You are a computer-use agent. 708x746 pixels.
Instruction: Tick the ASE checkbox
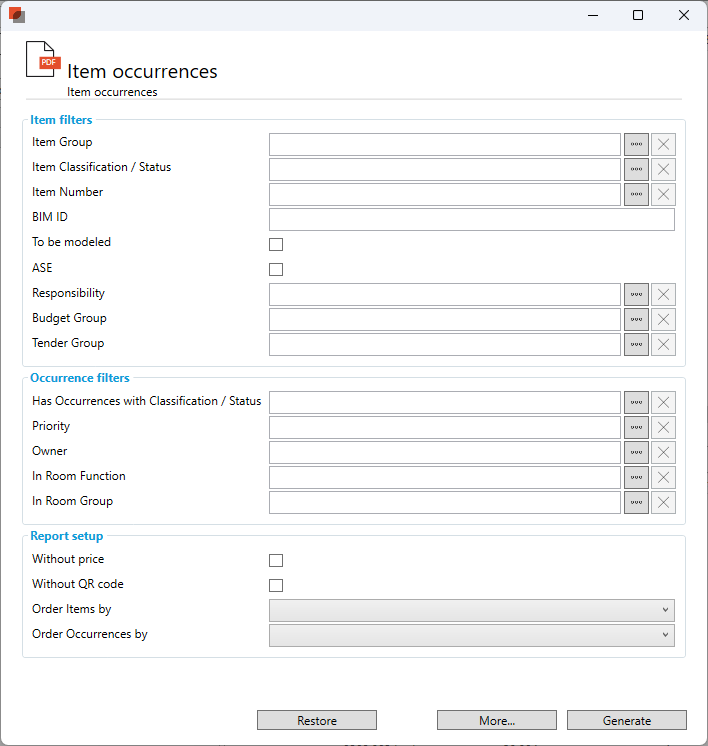coord(276,269)
